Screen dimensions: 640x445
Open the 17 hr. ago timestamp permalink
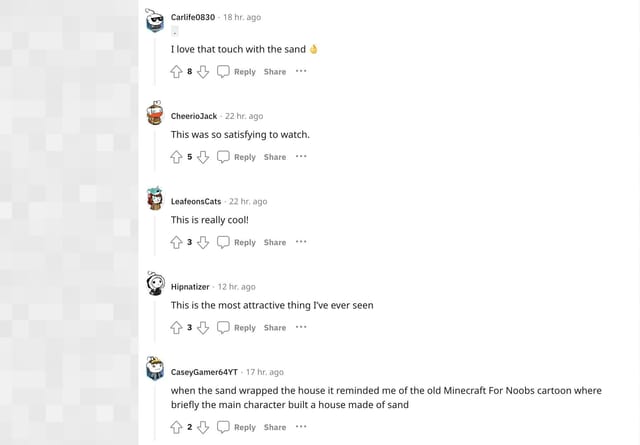(x=265, y=372)
